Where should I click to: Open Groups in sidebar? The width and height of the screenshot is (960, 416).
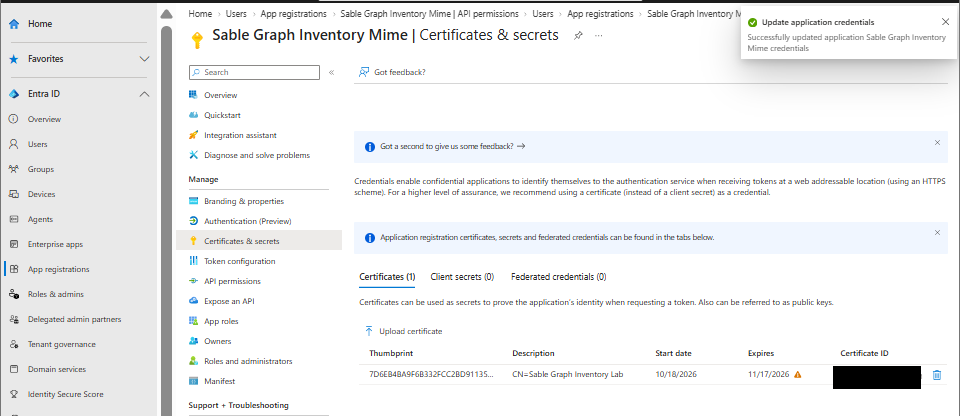40,169
